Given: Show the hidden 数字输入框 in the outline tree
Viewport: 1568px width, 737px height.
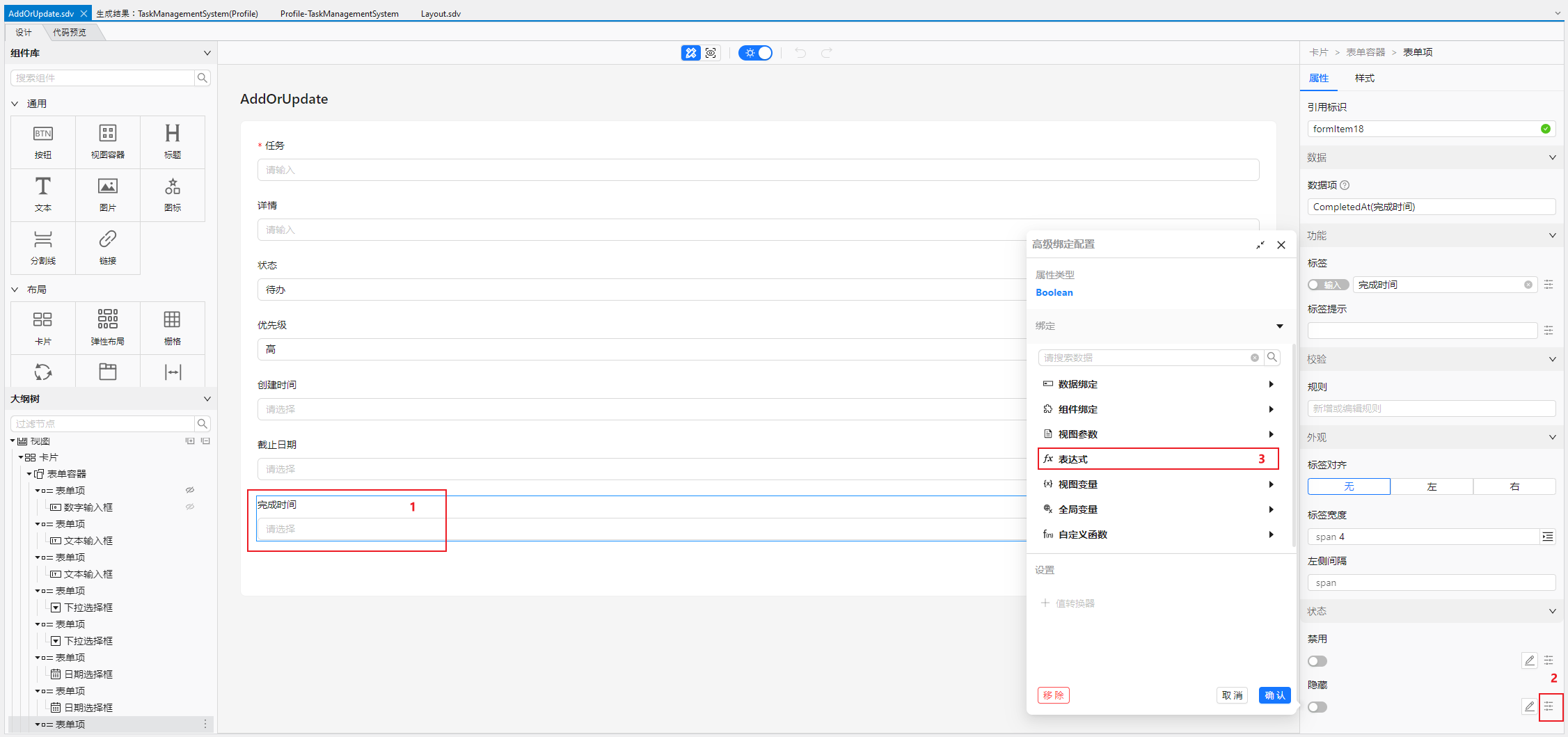Looking at the screenshot, I should coord(189,507).
